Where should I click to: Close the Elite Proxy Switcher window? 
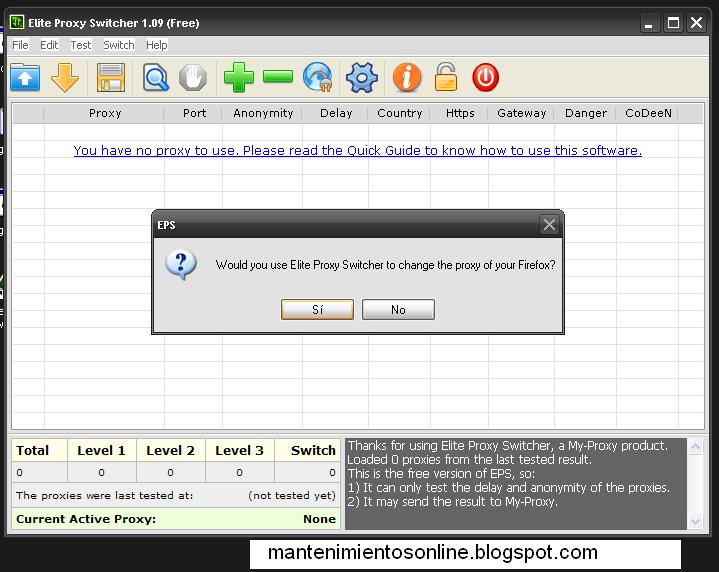pyautogui.click(x=697, y=23)
